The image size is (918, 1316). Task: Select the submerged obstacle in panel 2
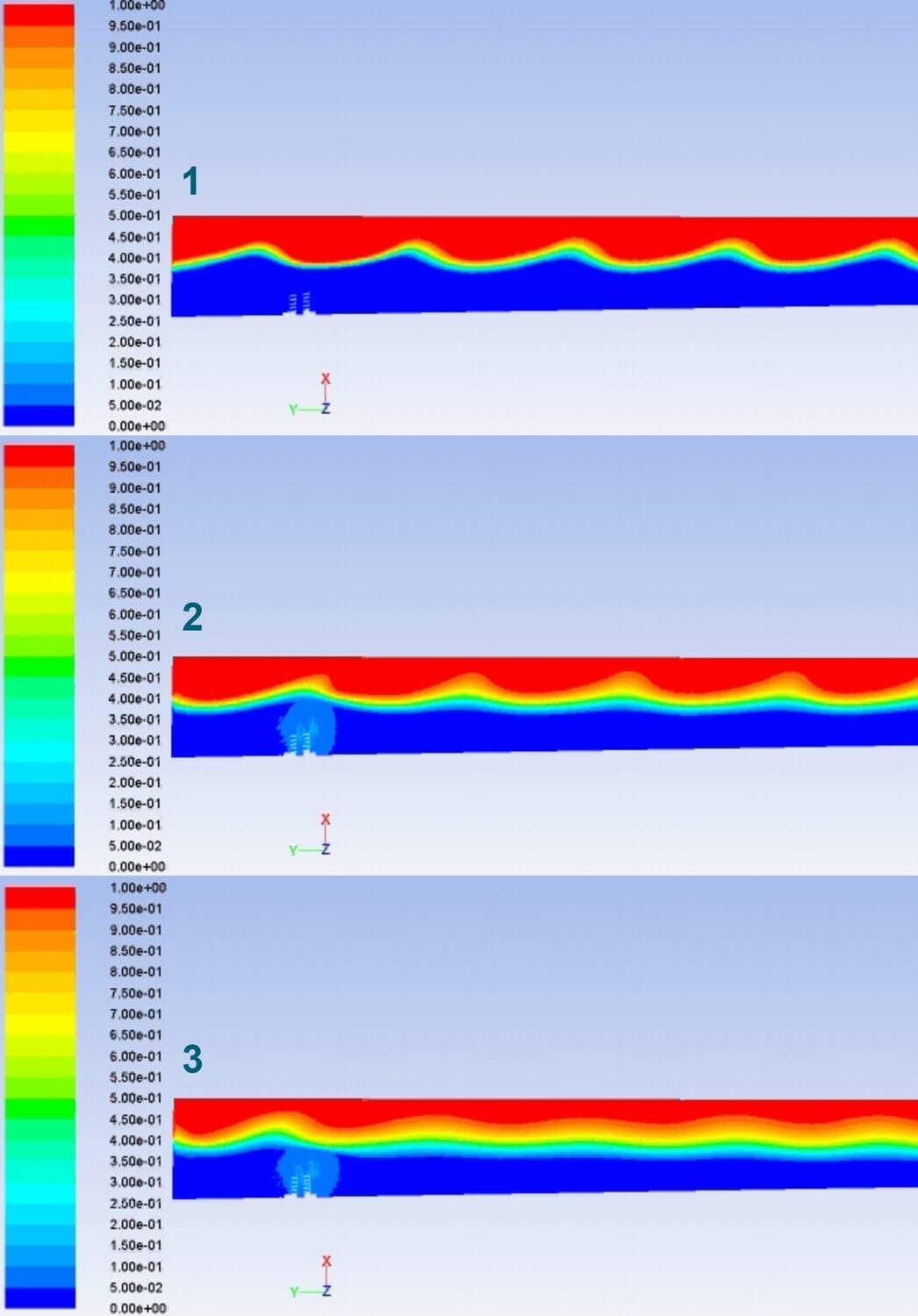tap(305, 730)
